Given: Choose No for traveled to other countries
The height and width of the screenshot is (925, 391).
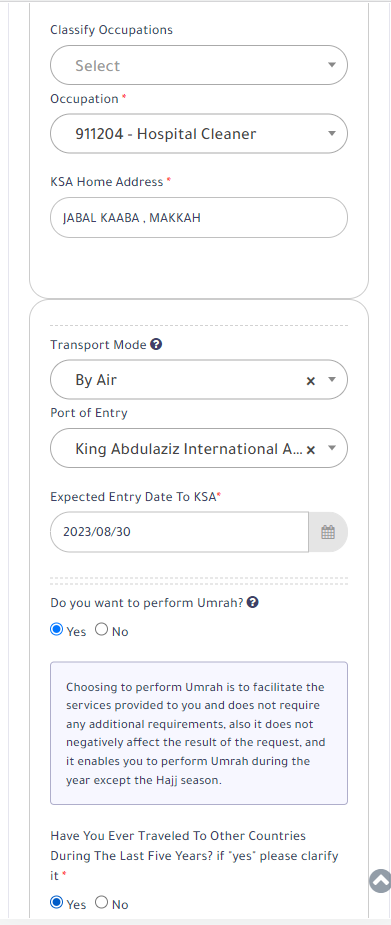Looking at the screenshot, I should pyautogui.click(x=101, y=903).
